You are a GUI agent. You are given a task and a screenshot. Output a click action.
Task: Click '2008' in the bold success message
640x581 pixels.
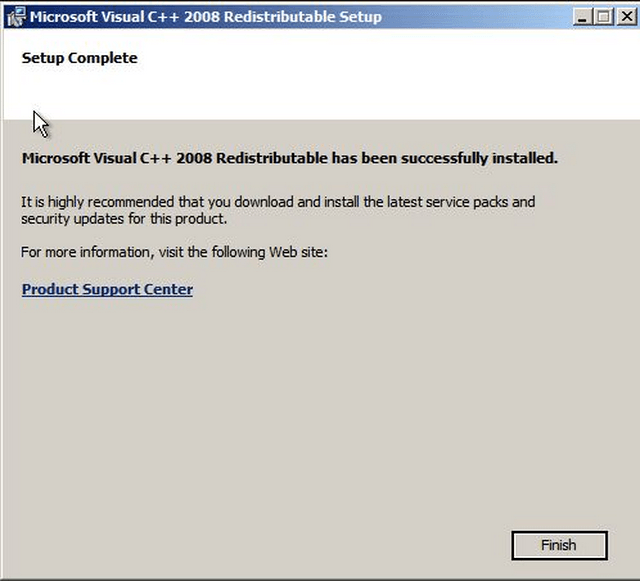194,158
